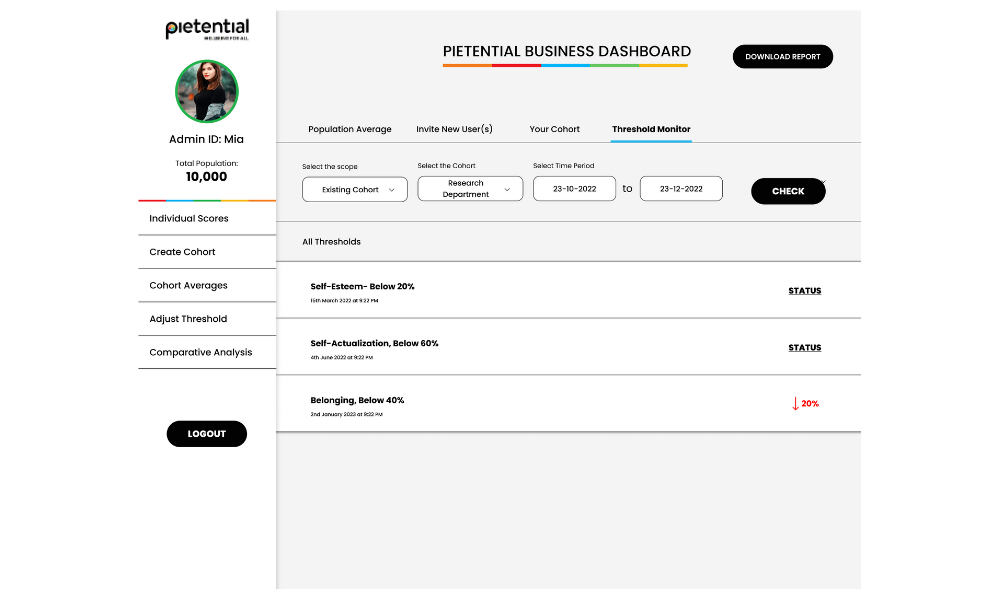Click the Pietential logo
This screenshot has height=600, width=1000.
pyautogui.click(x=207, y=29)
